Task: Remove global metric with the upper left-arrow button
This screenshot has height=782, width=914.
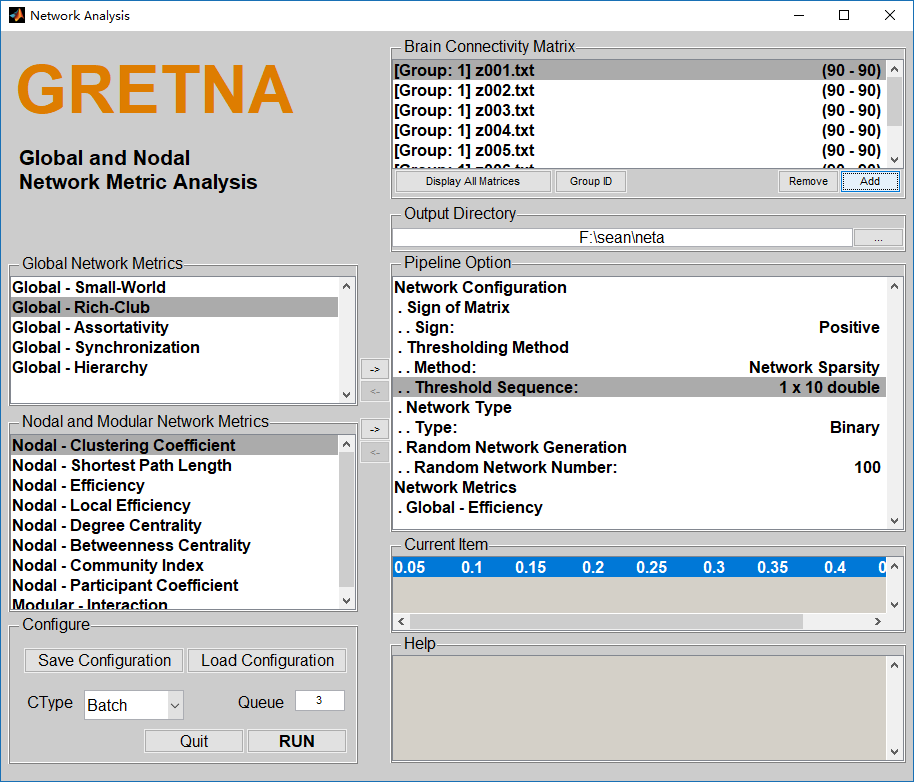Action: pyautogui.click(x=375, y=392)
